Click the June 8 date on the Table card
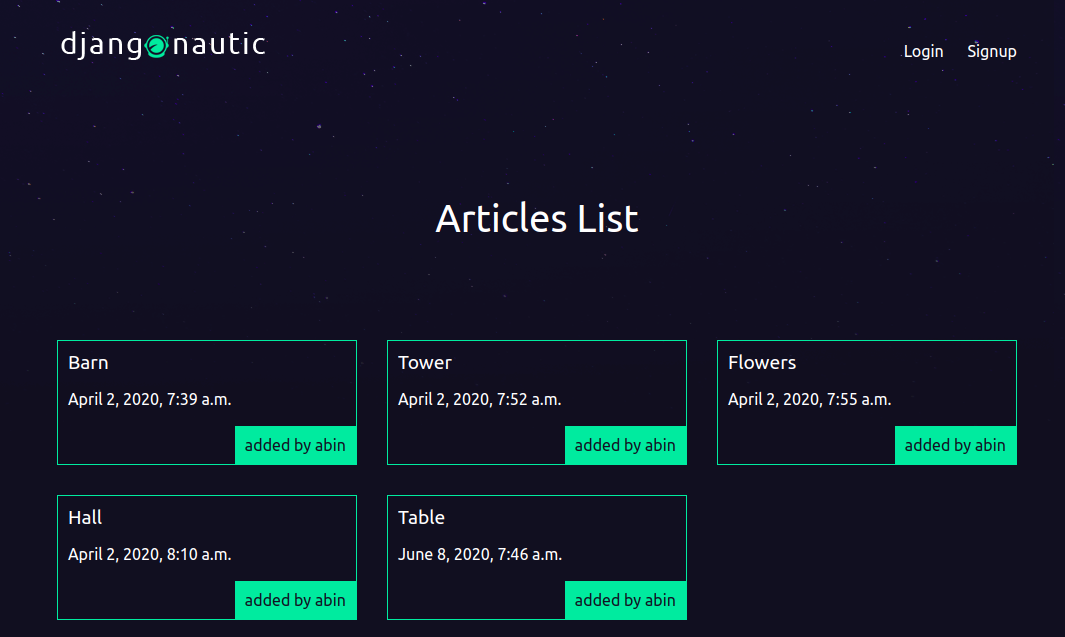Screen dimensions: 1065x637 tap(479, 553)
